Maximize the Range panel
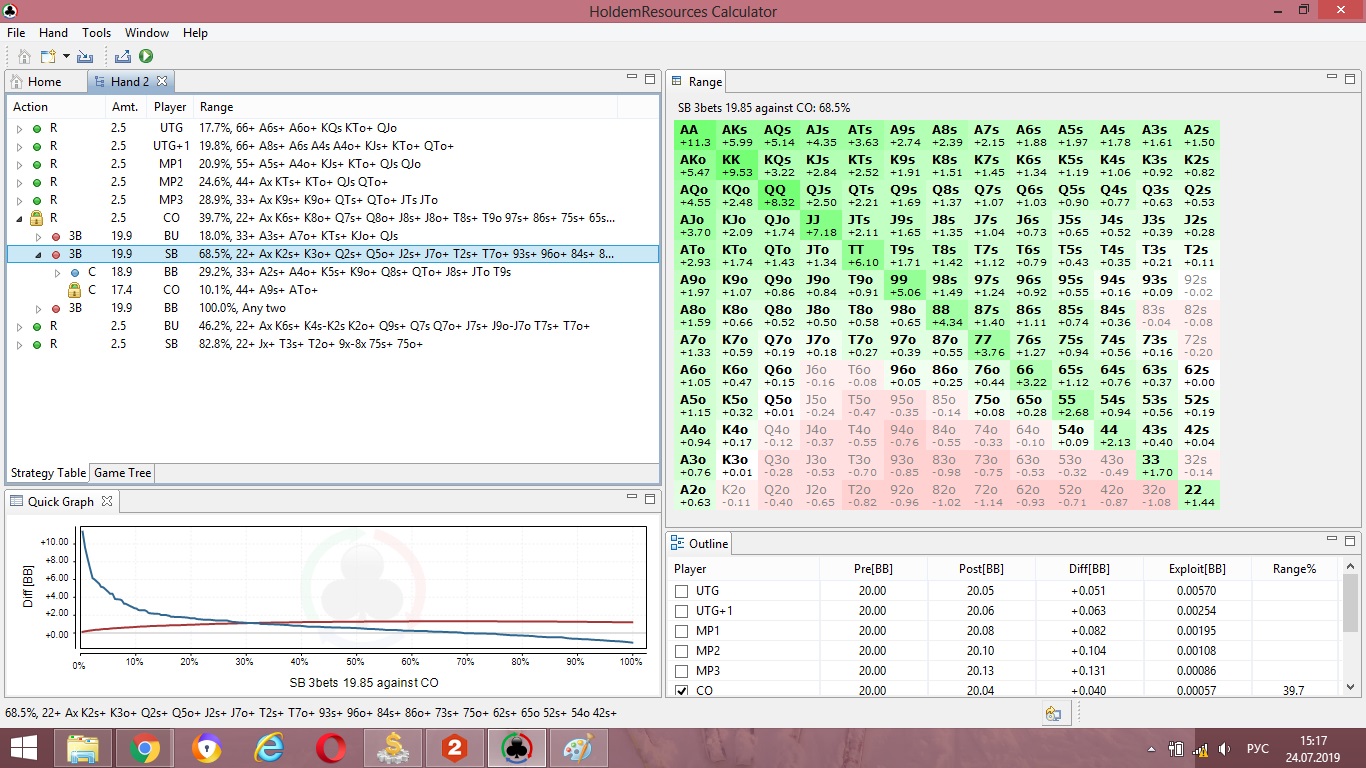 click(1350, 78)
